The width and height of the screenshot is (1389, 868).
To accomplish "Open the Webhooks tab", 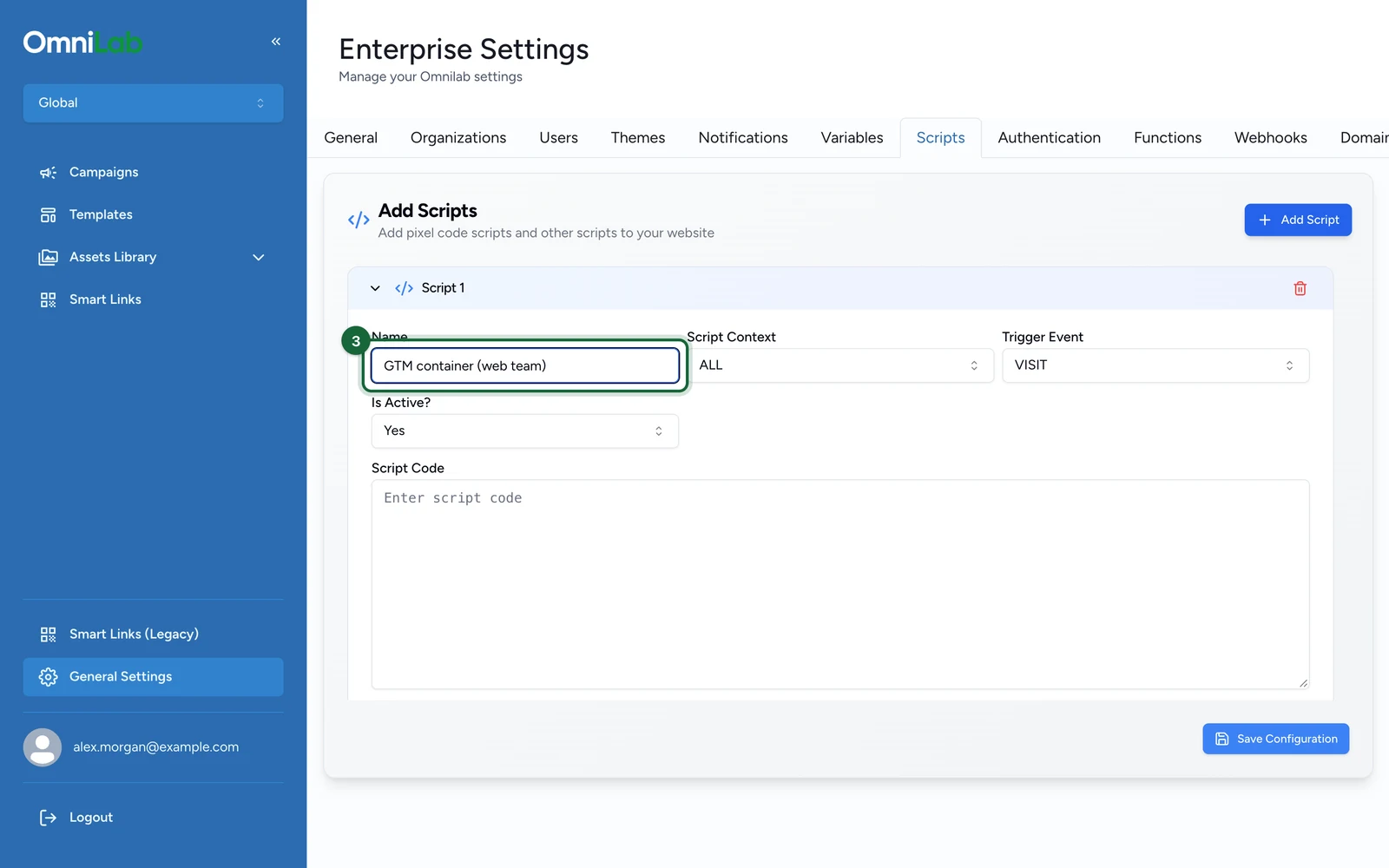I will [x=1270, y=138].
